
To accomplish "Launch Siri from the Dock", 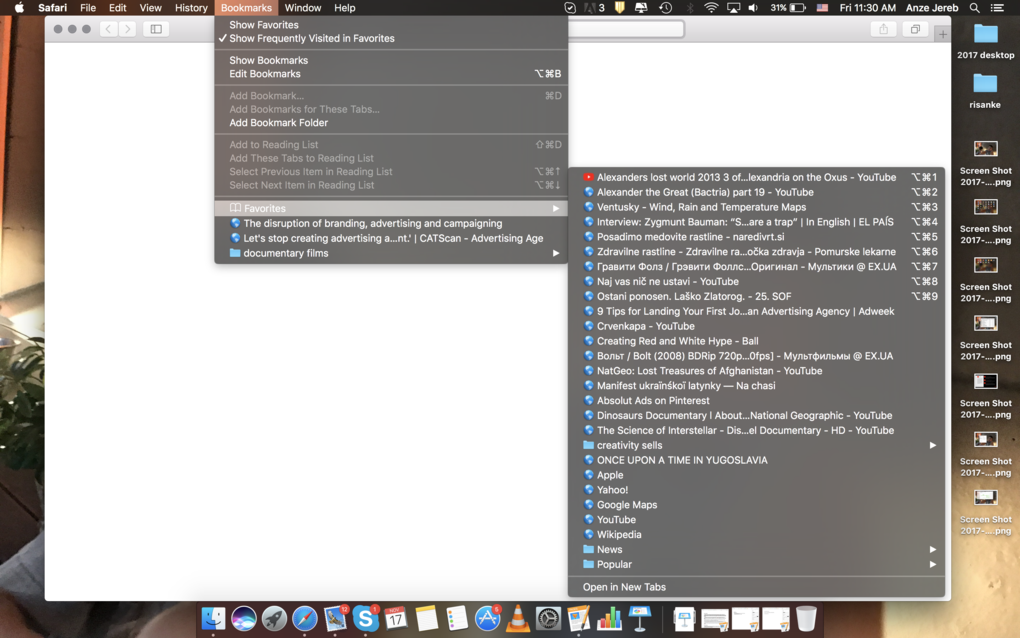I will (244, 618).
